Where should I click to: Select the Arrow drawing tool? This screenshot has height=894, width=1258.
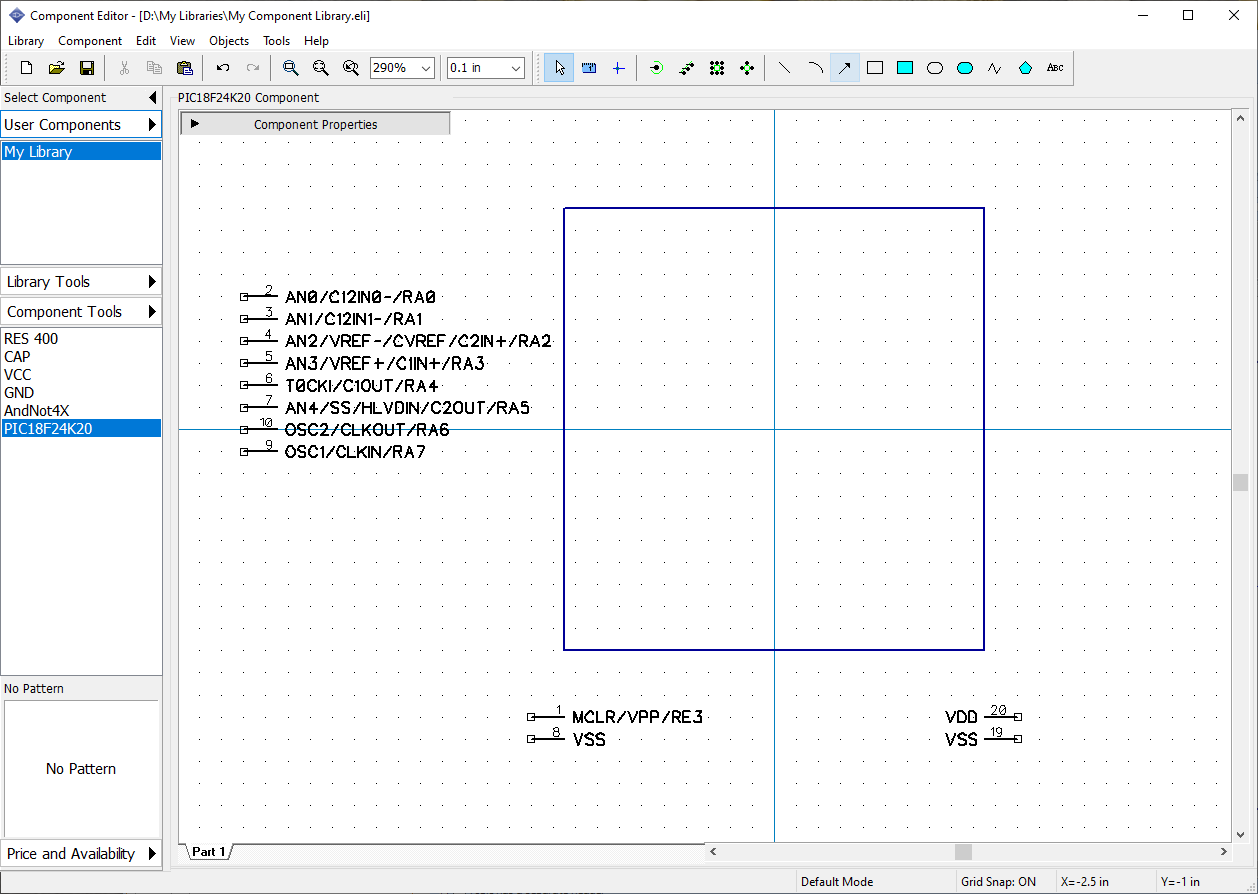(845, 68)
